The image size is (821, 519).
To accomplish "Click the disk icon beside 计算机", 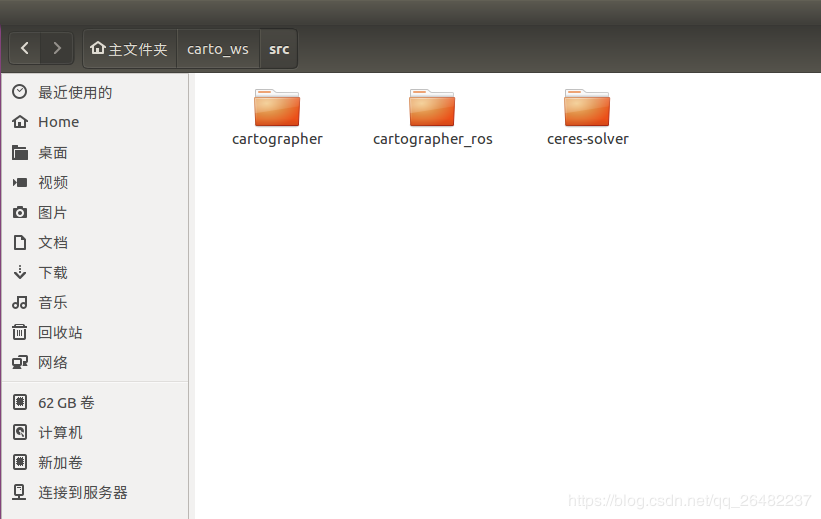I will point(20,432).
